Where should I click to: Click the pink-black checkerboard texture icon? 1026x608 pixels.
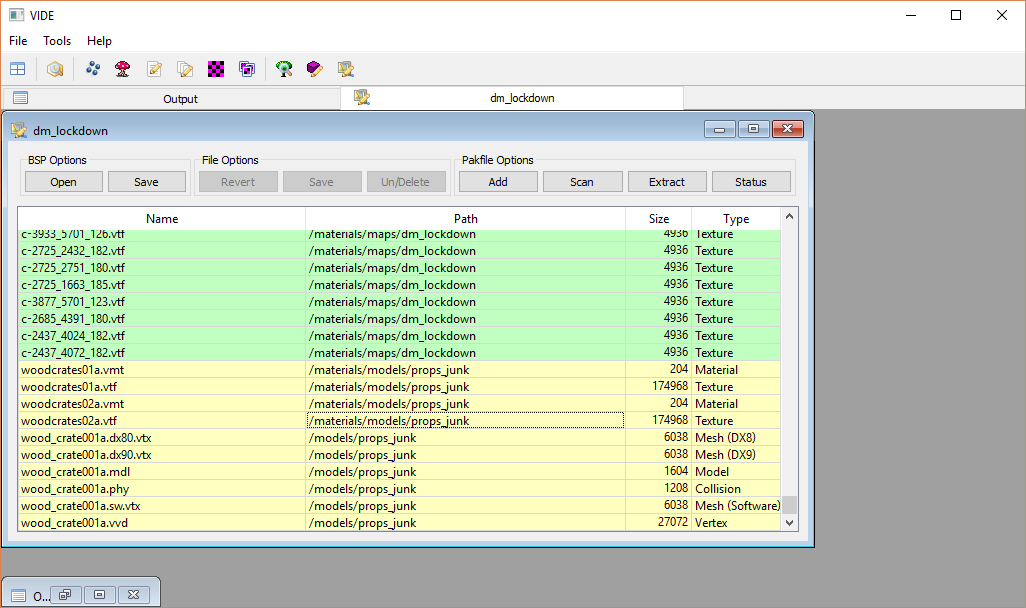216,69
